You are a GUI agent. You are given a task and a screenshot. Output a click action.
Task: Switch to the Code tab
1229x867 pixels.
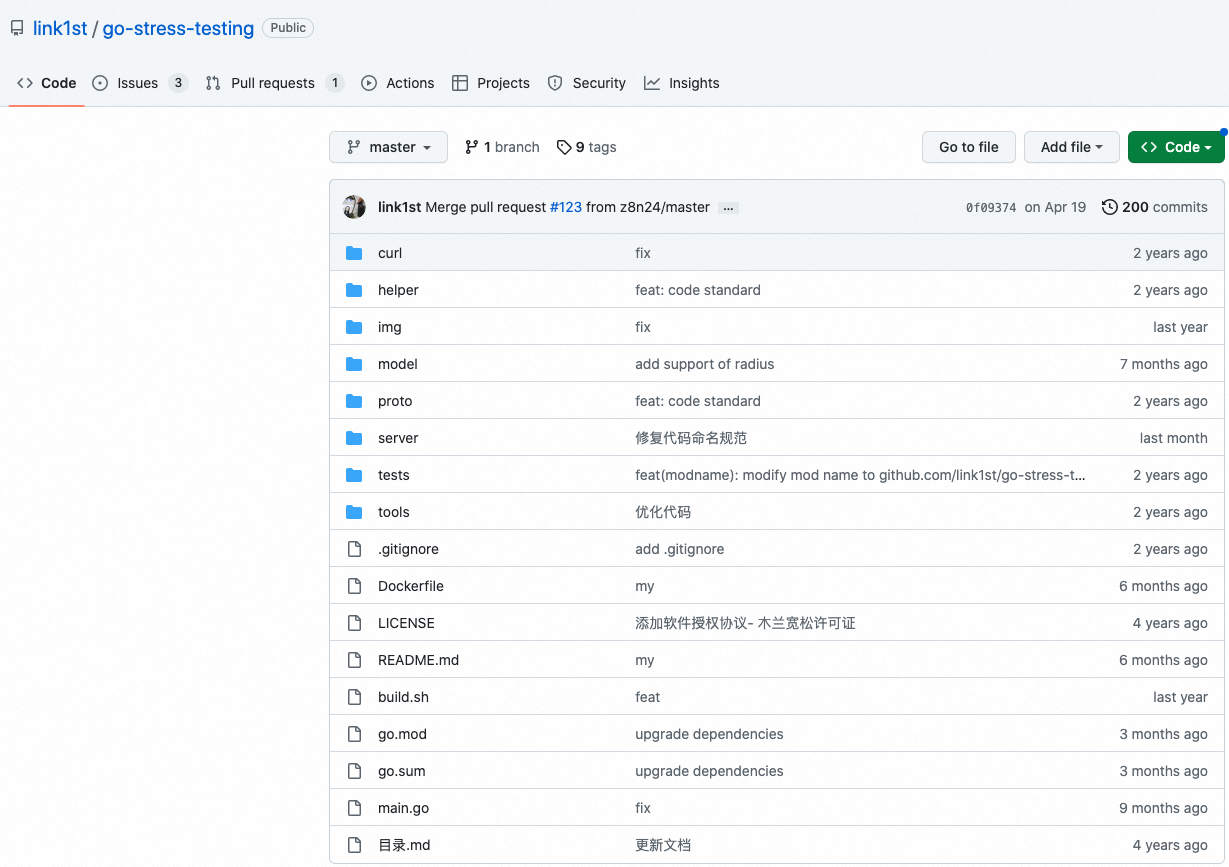tap(47, 83)
